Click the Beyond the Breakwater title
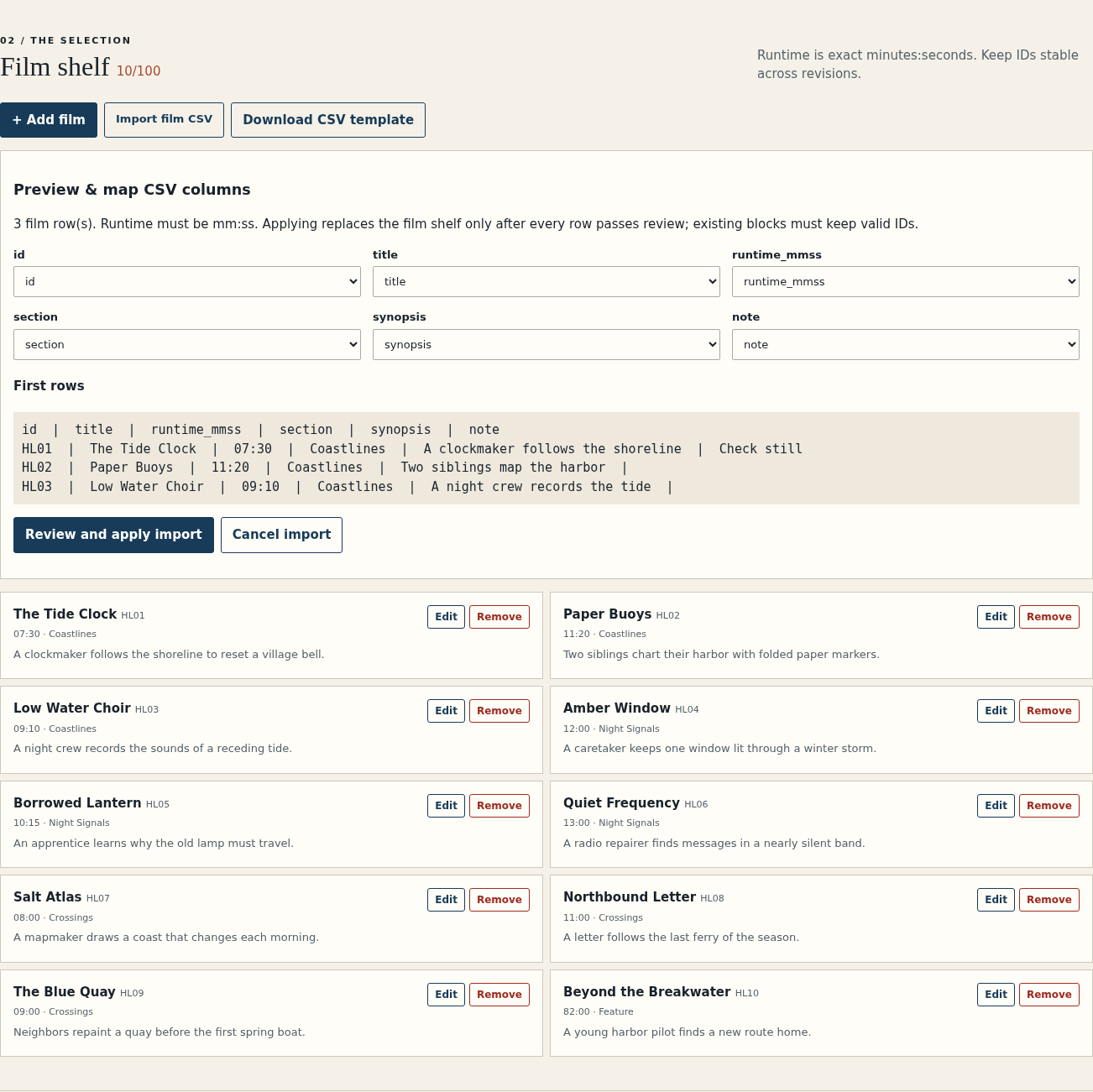The image size is (1093, 1092). tap(646, 992)
